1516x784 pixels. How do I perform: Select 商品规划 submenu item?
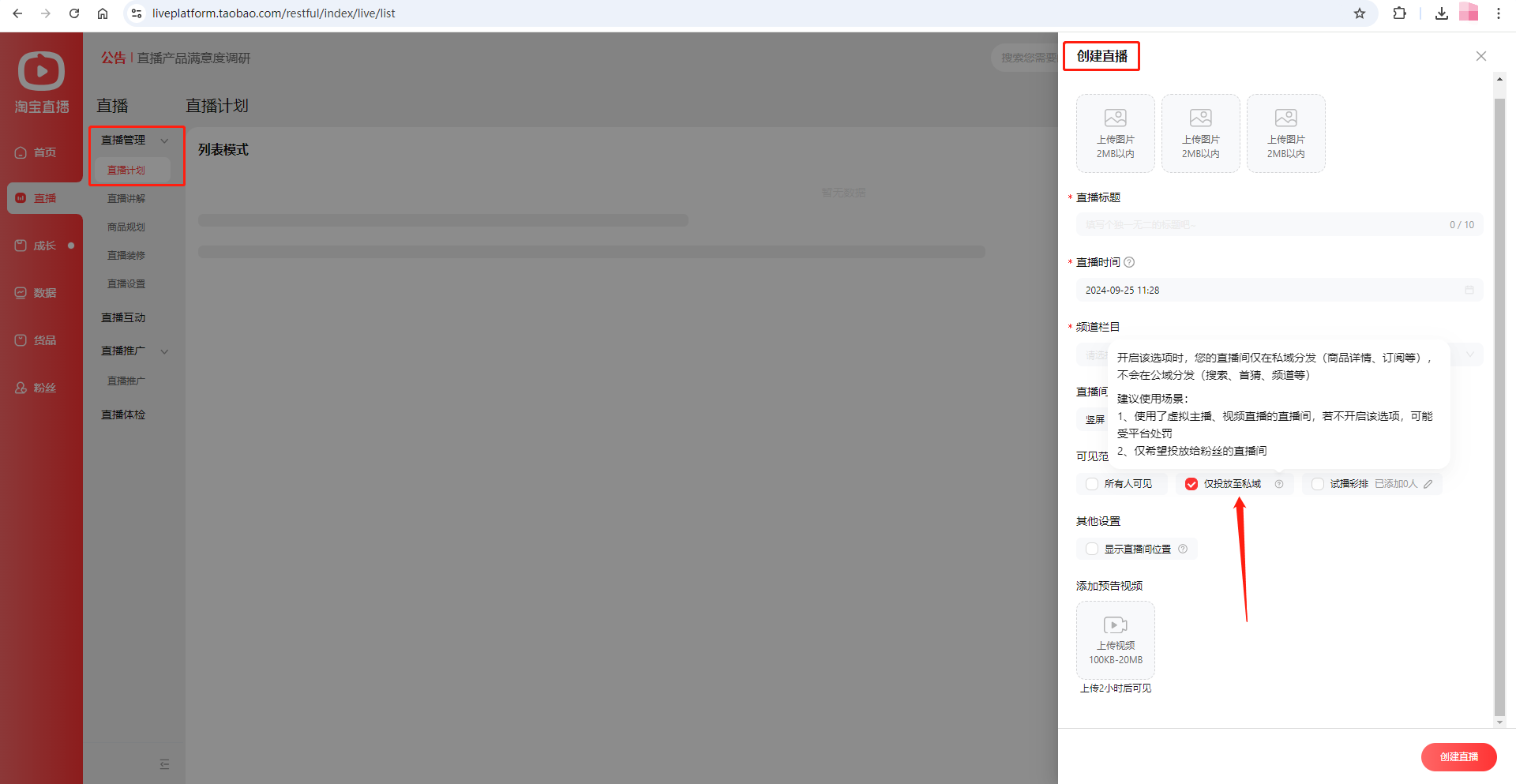[x=126, y=227]
